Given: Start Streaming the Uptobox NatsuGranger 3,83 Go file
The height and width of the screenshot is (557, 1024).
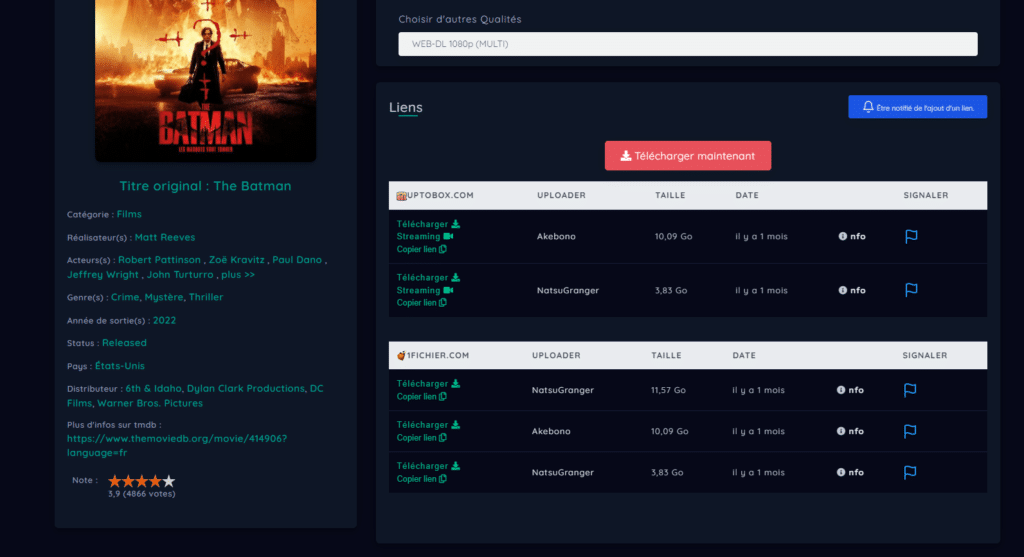Looking at the screenshot, I should 424,290.
